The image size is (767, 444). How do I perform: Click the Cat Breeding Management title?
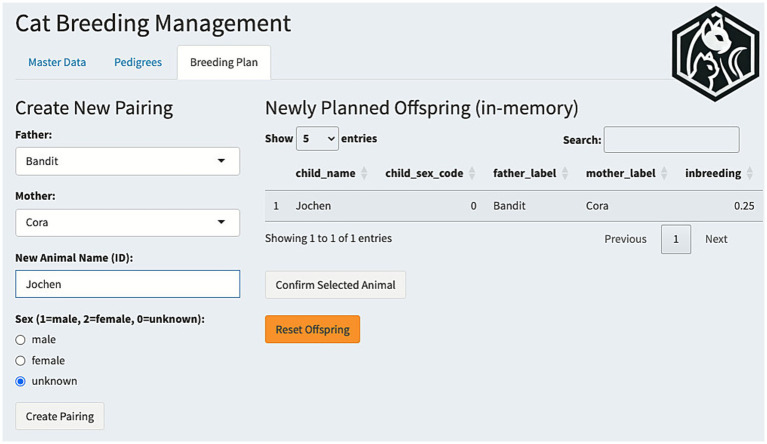[x=153, y=23]
